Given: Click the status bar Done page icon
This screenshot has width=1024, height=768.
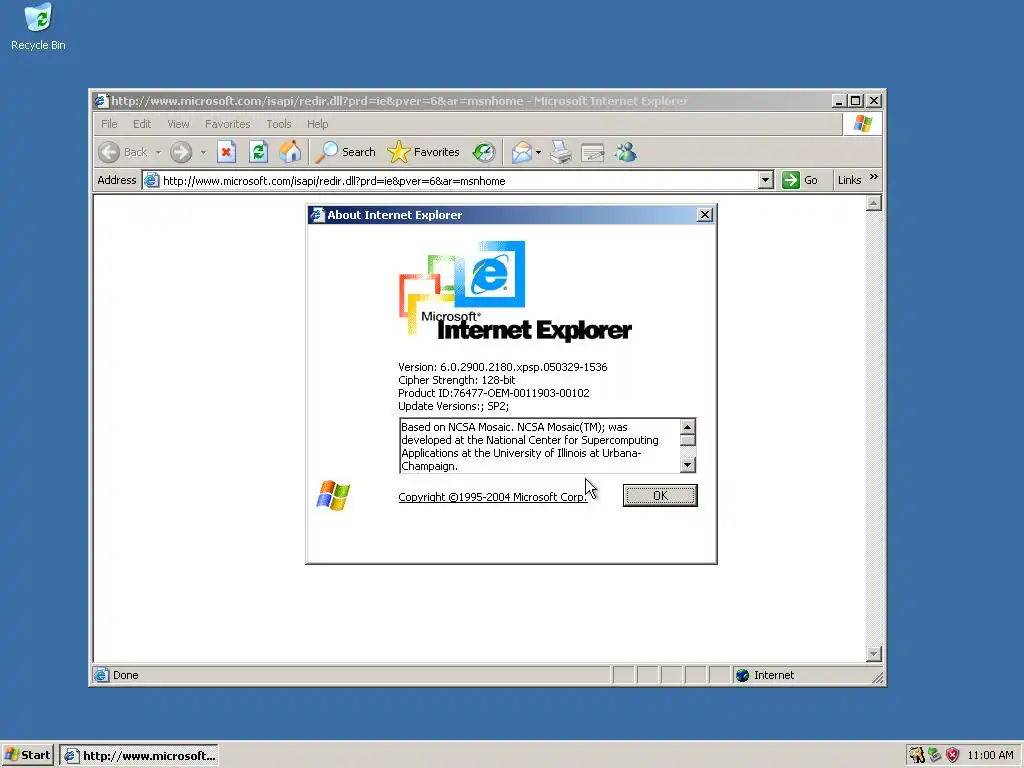Looking at the screenshot, I should (x=101, y=675).
